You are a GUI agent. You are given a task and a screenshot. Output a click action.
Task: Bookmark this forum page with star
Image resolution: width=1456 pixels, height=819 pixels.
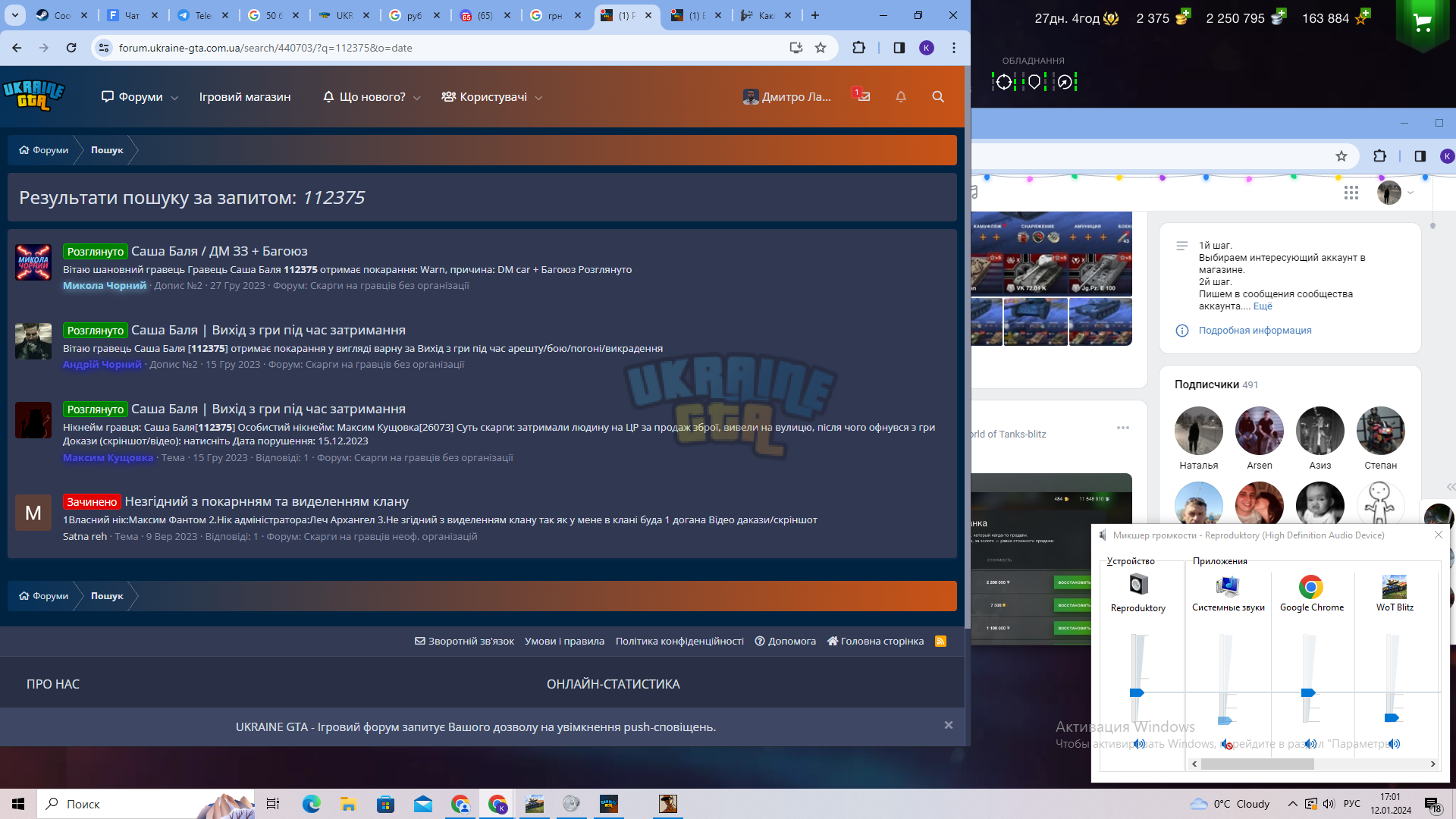[x=821, y=48]
